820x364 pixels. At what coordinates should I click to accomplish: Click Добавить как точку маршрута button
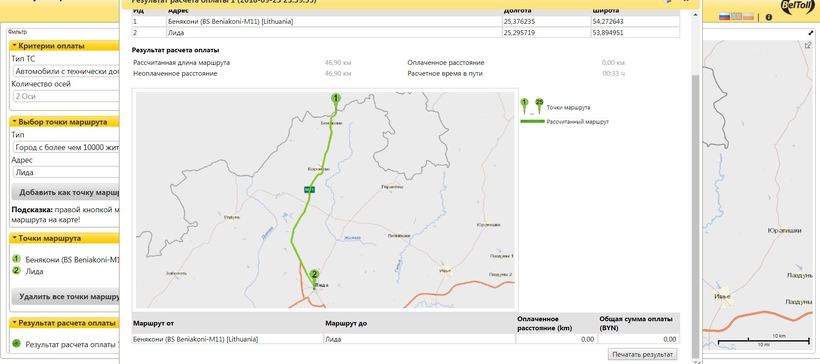tap(66, 192)
